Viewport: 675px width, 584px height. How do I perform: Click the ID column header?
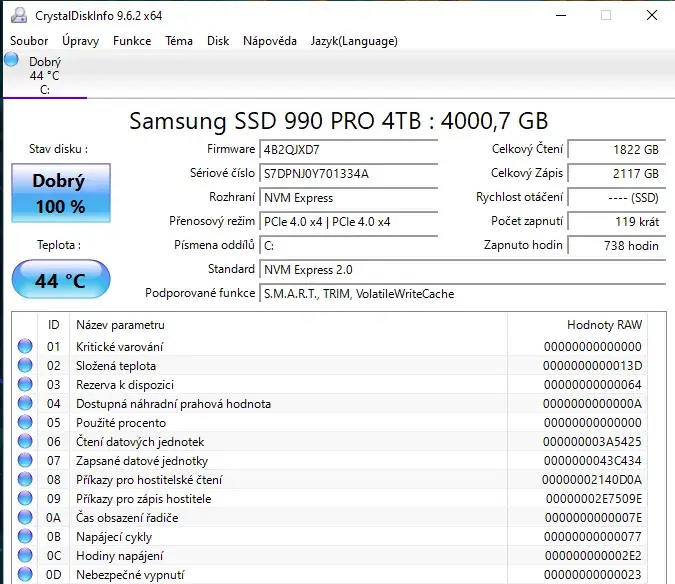53,325
